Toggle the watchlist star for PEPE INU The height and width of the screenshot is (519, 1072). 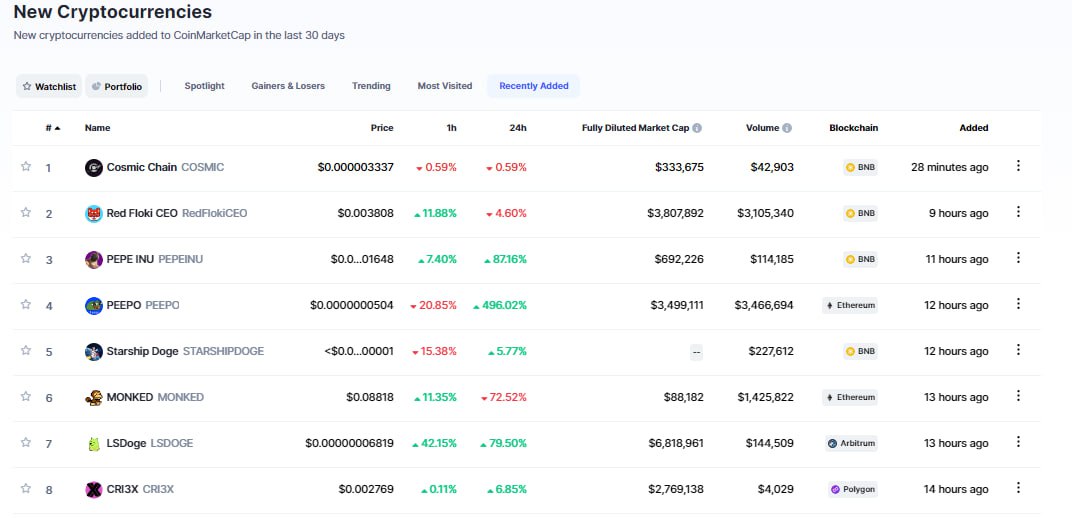[26, 258]
